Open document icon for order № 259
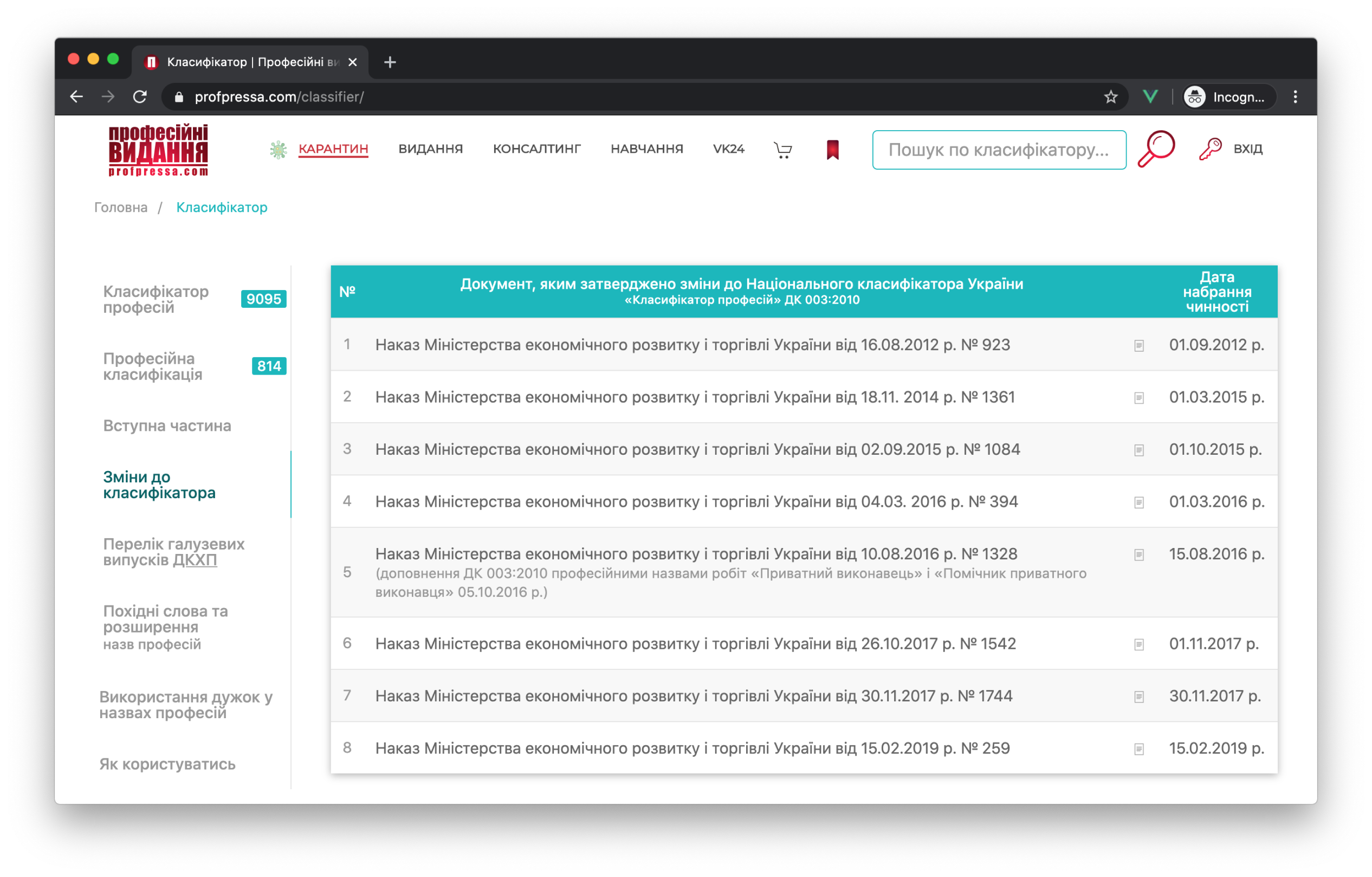This screenshot has width=1372, height=877. [x=1138, y=749]
